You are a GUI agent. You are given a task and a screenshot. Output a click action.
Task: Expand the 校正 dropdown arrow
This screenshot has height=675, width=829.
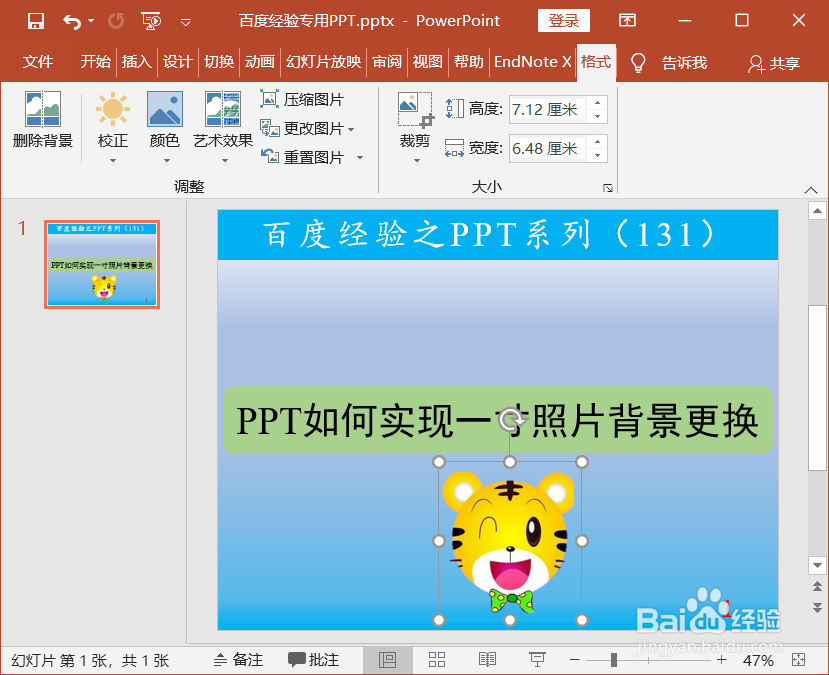pyautogui.click(x=113, y=160)
